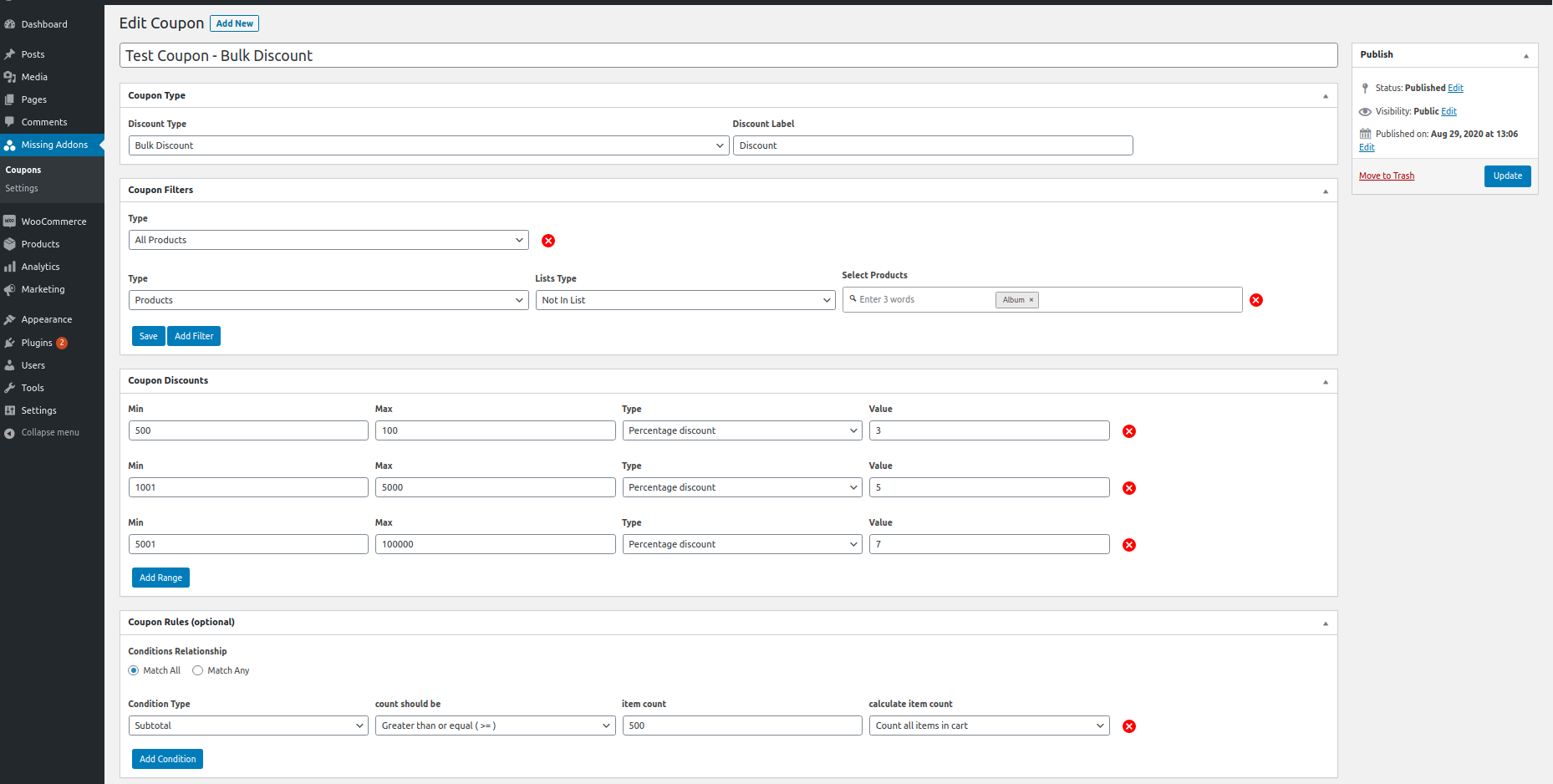This screenshot has width=1553, height=784.
Task: Click the Marketing megaphone icon
Action: [10, 289]
